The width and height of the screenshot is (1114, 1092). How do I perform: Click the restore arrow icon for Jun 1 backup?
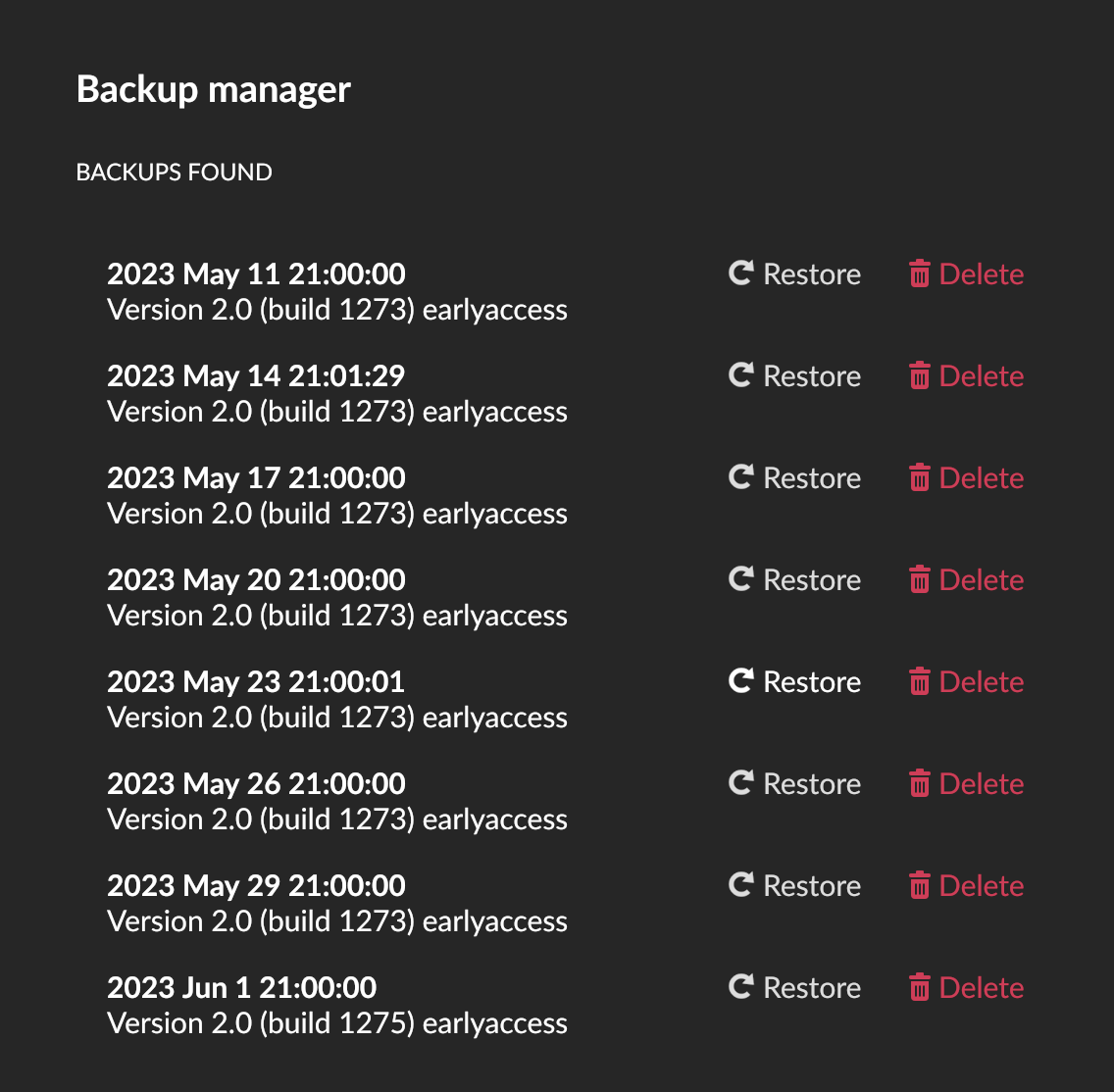740,987
